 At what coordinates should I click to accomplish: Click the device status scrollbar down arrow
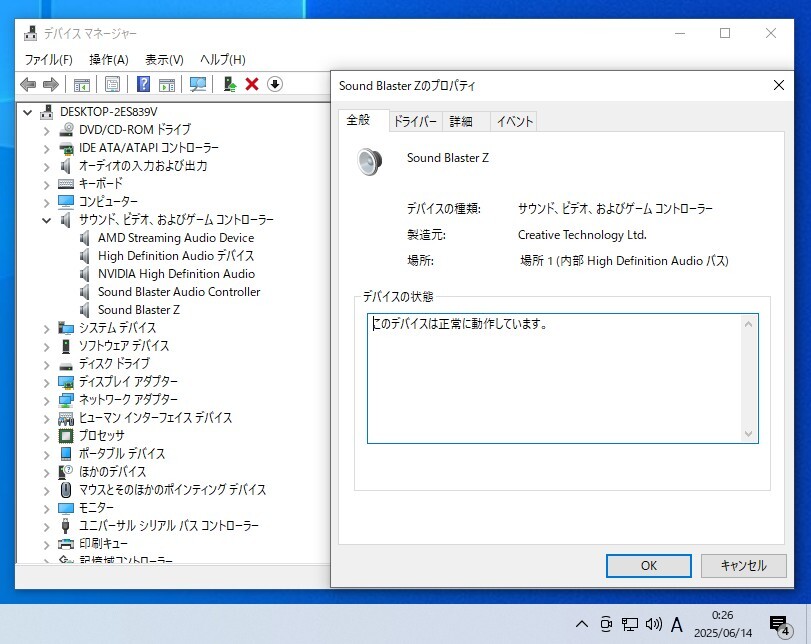(x=748, y=433)
